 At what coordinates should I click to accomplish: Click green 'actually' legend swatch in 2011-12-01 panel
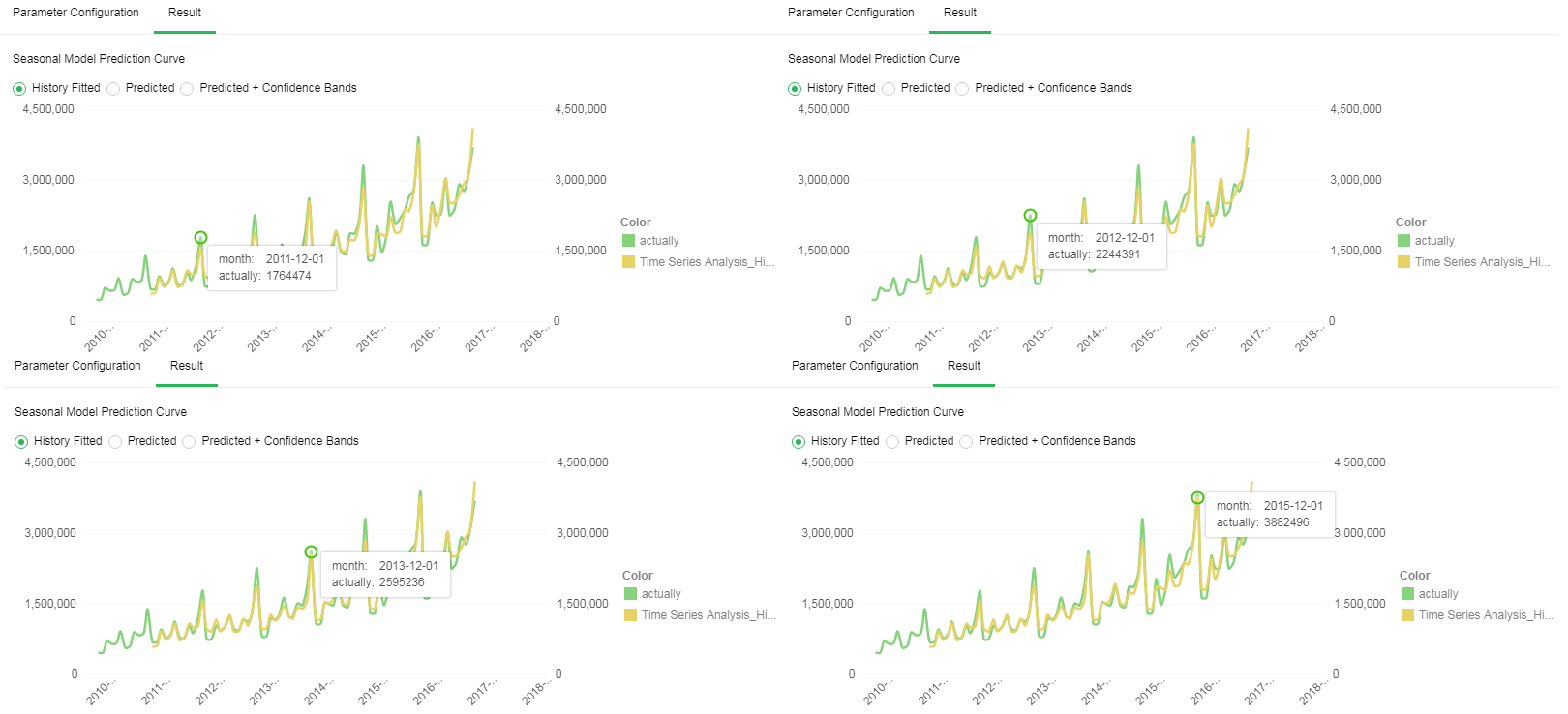pyautogui.click(x=628, y=241)
